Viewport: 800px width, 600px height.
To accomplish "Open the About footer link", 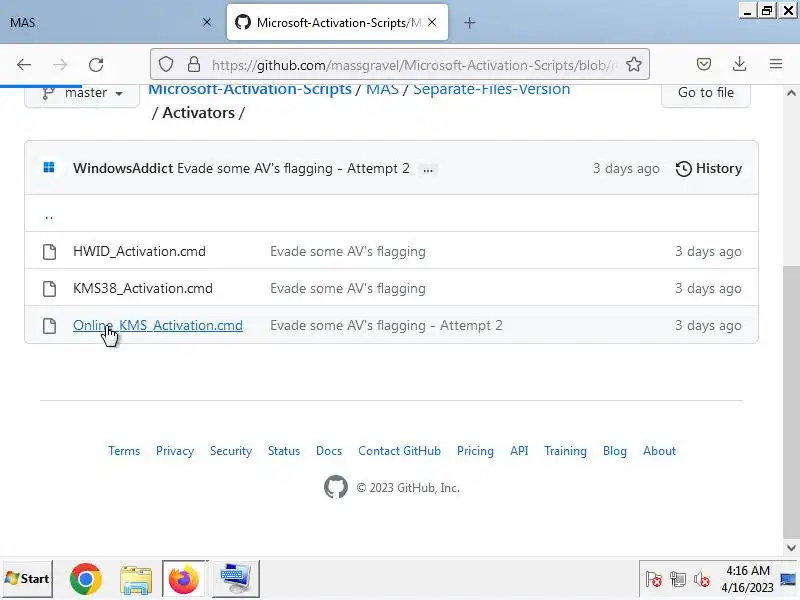I will [659, 451].
